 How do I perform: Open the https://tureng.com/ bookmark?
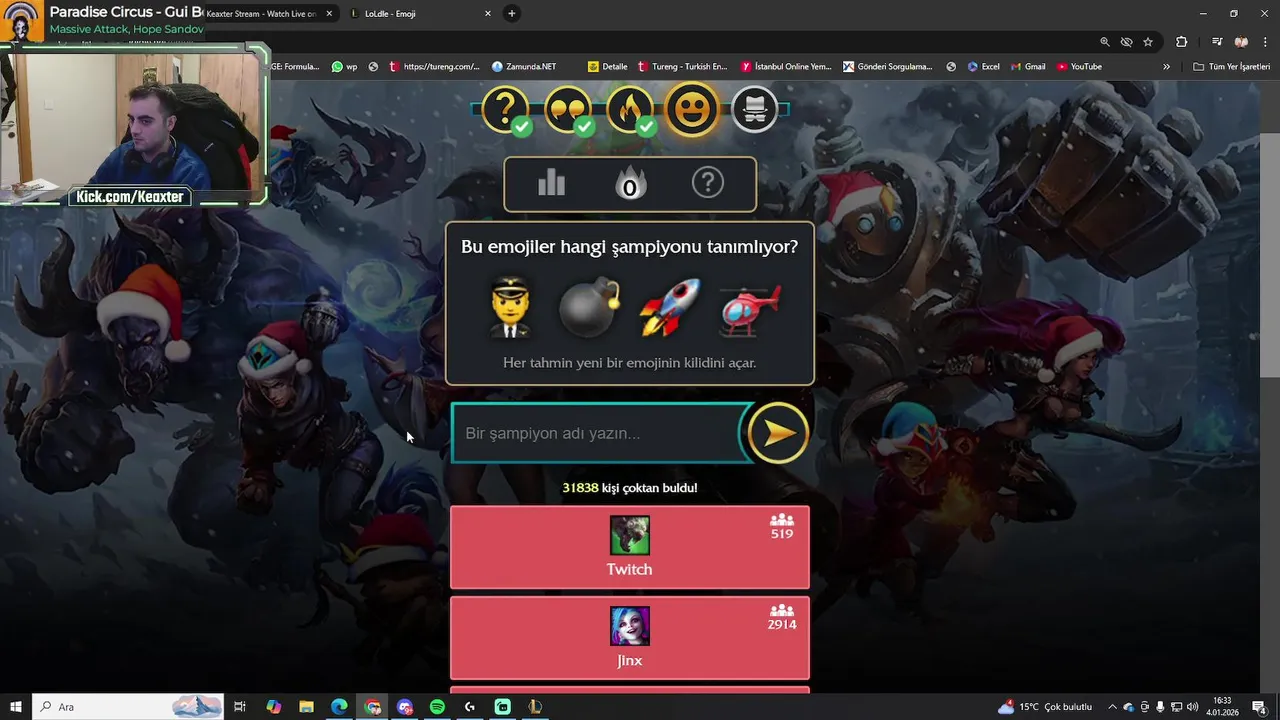(434, 67)
